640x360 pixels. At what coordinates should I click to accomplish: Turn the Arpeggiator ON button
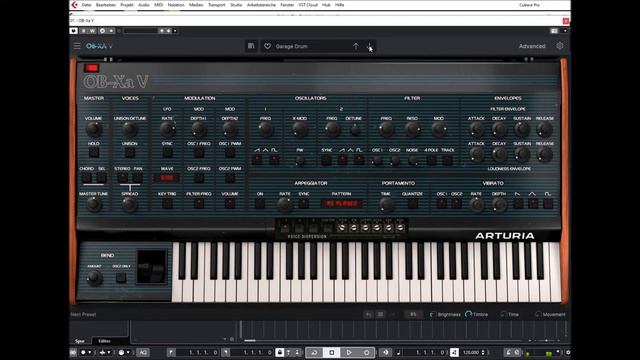(260, 203)
